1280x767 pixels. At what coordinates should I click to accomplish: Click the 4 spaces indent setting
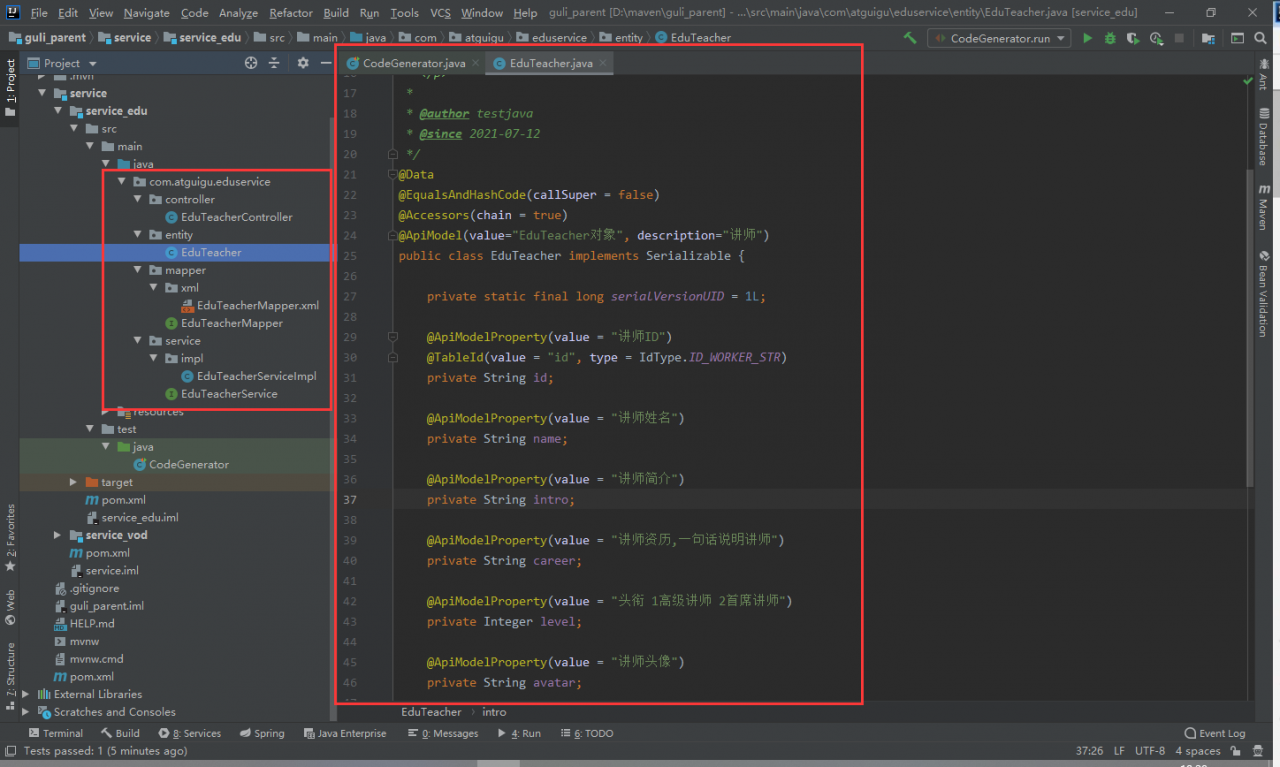coord(1198,750)
